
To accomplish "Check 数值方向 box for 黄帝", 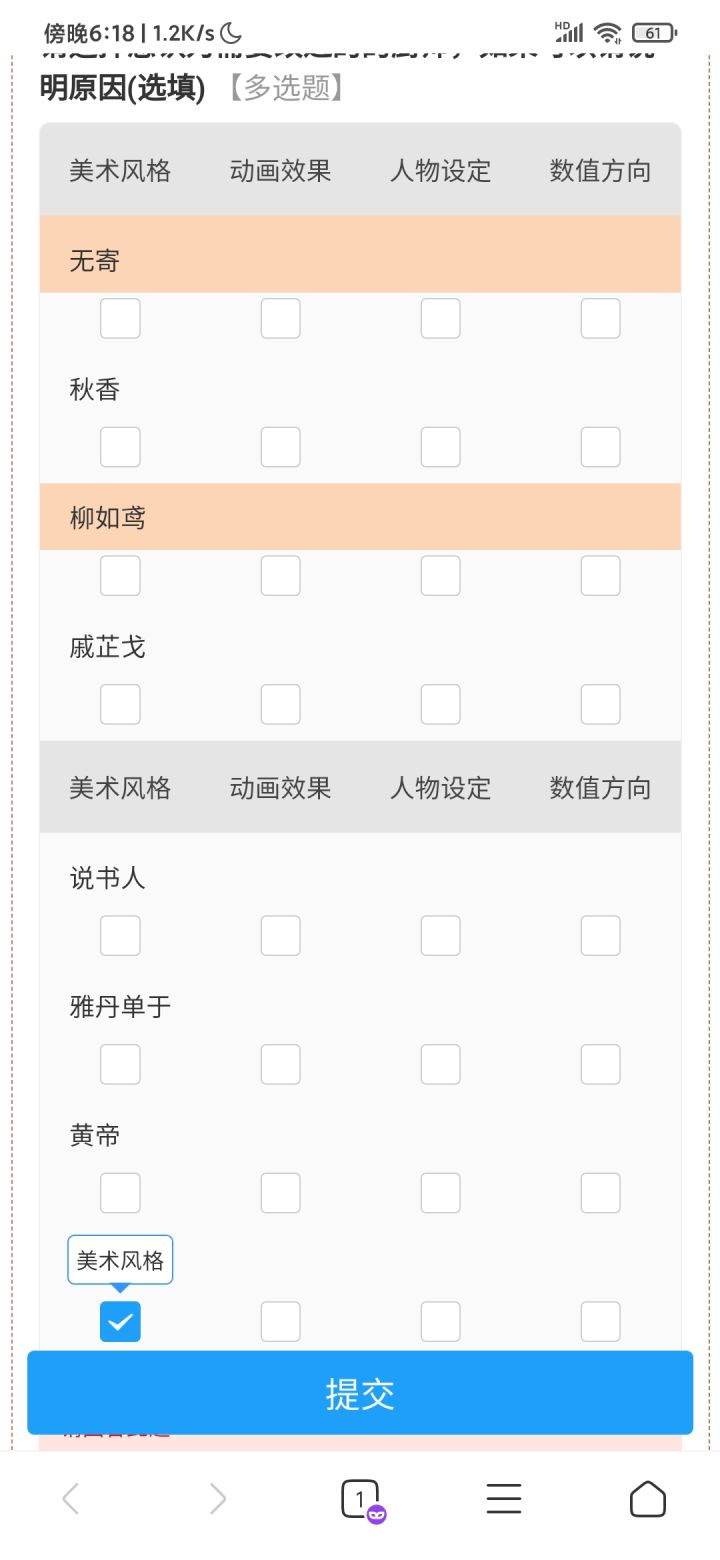I will pos(600,1192).
